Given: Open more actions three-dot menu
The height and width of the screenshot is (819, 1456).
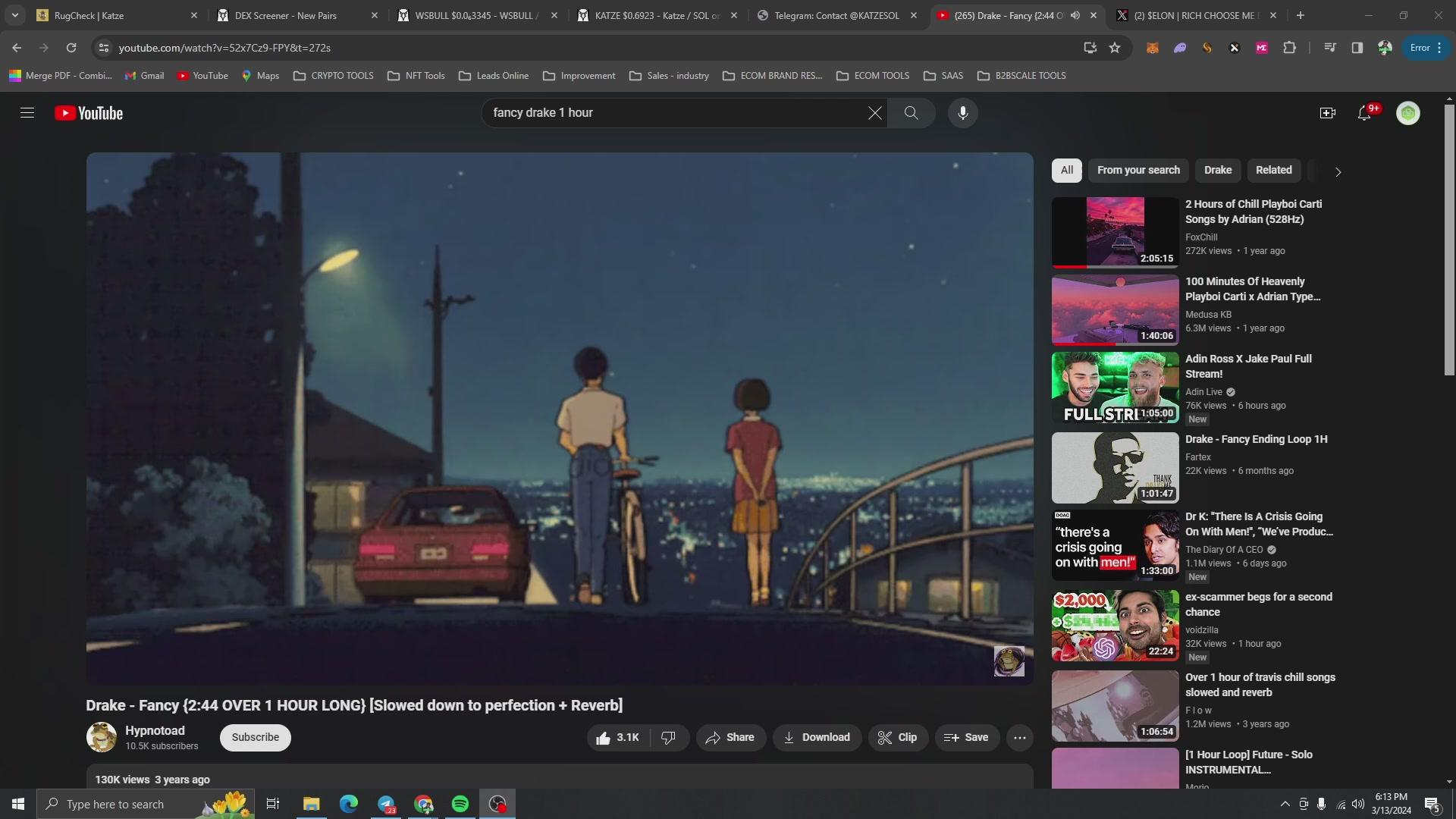Looking at the screenshot, I should 1020,737.
